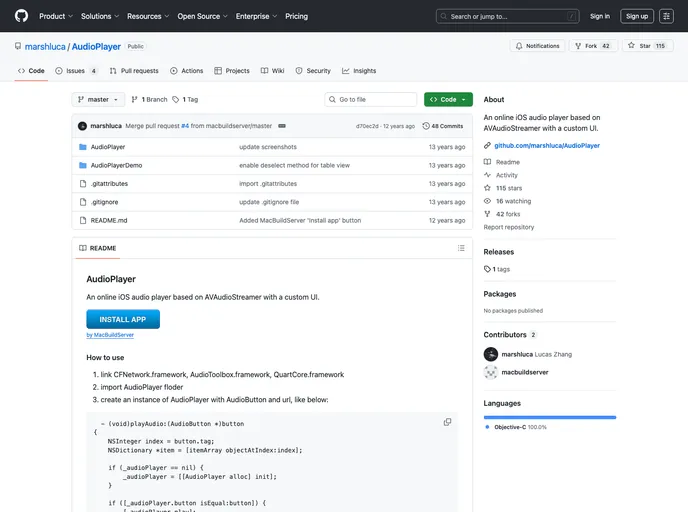The image size is (688, 512).
Task: Expand the Product menu
Action: (56, 16)
